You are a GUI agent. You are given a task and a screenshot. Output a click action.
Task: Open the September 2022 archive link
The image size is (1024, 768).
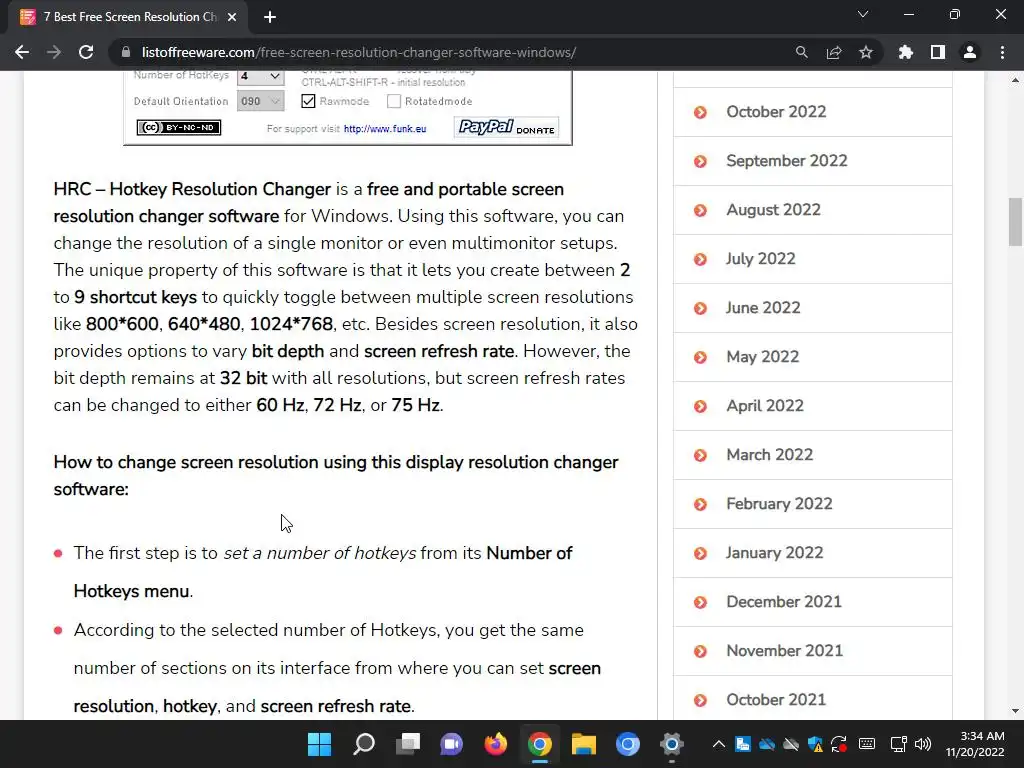[x=786, y=161]
